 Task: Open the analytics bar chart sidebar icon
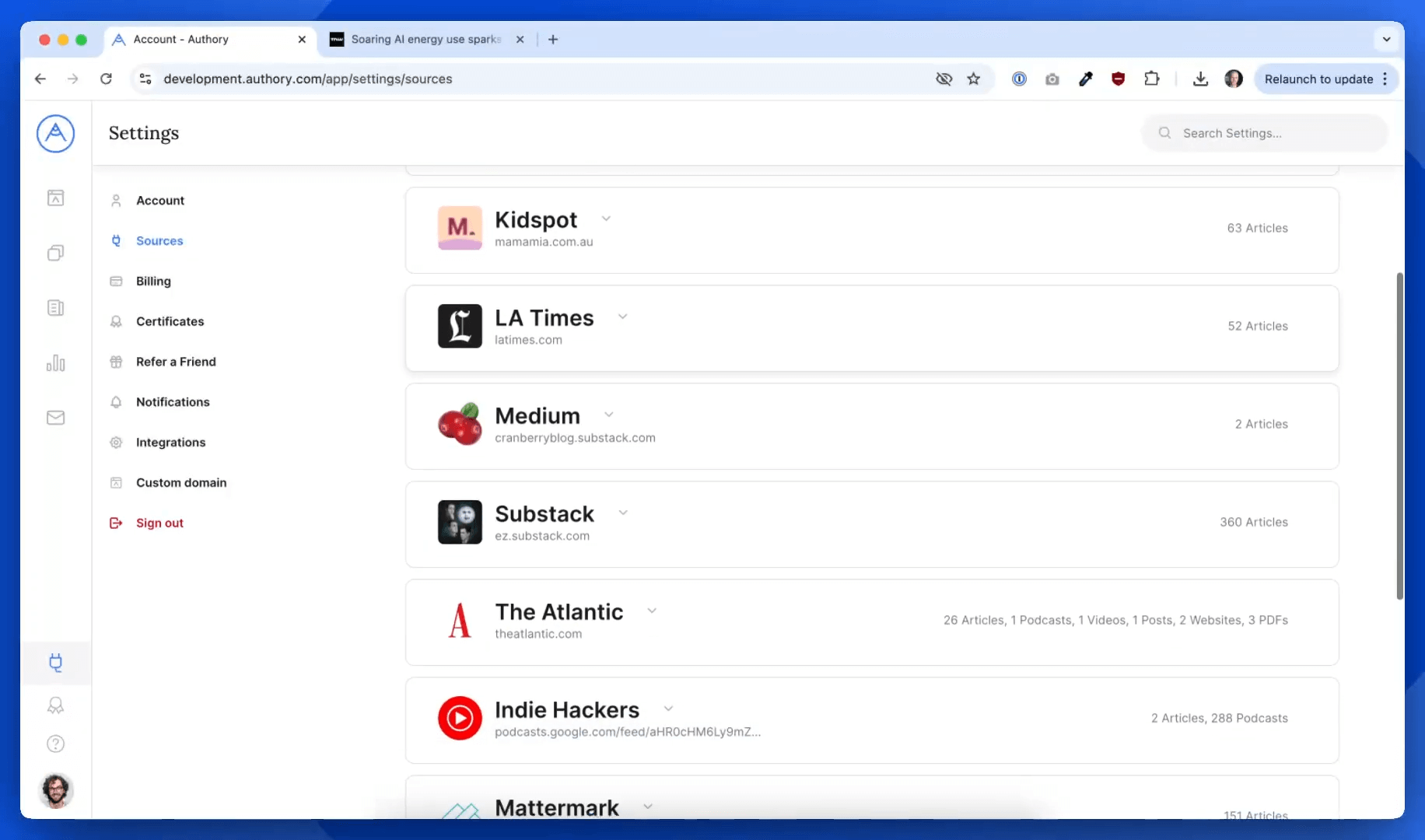coord(55,363)
